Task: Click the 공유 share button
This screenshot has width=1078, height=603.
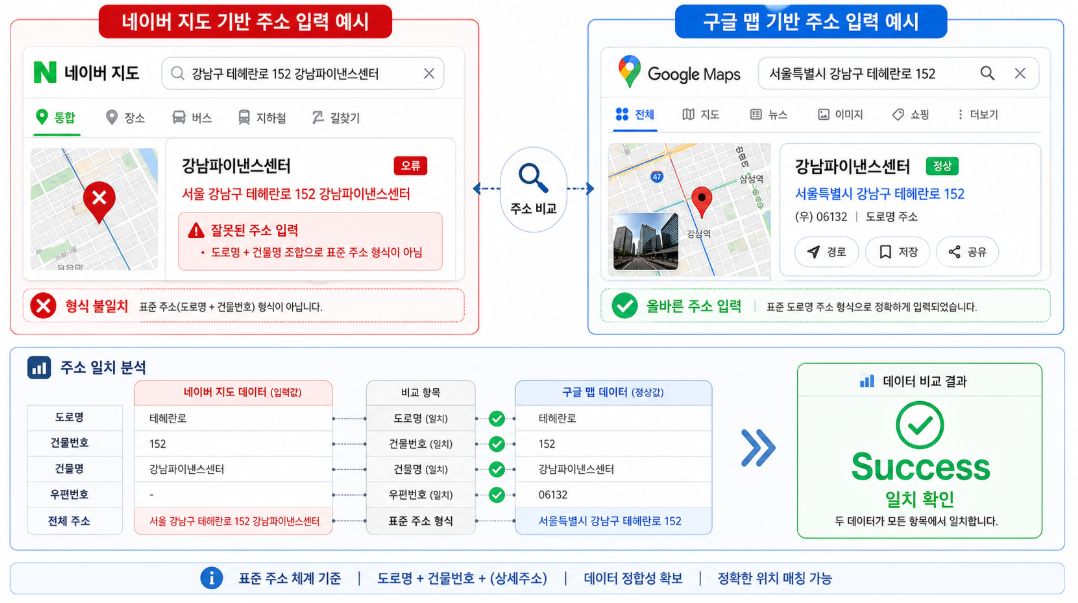Action: pos(967,252)
